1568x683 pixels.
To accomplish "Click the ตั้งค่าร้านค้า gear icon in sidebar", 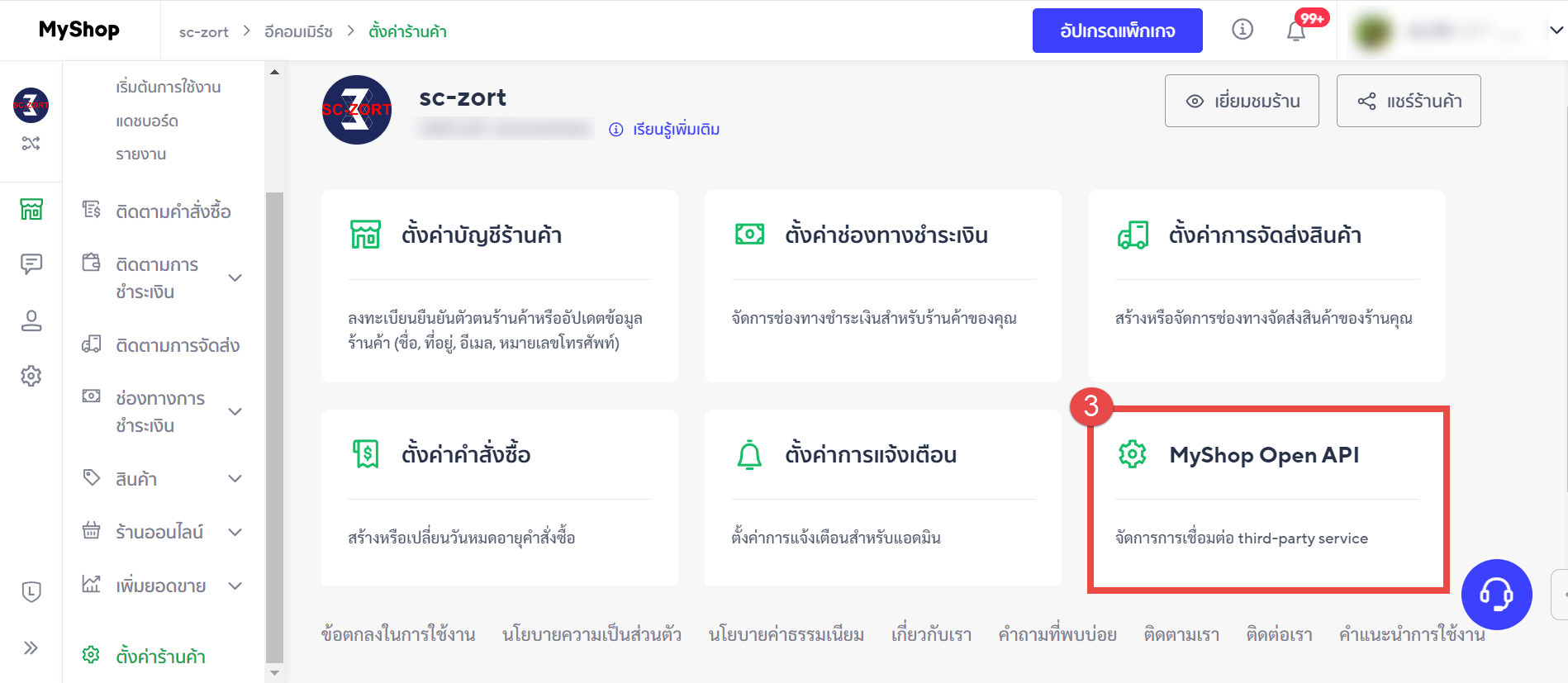I will [x=91, y=655].
